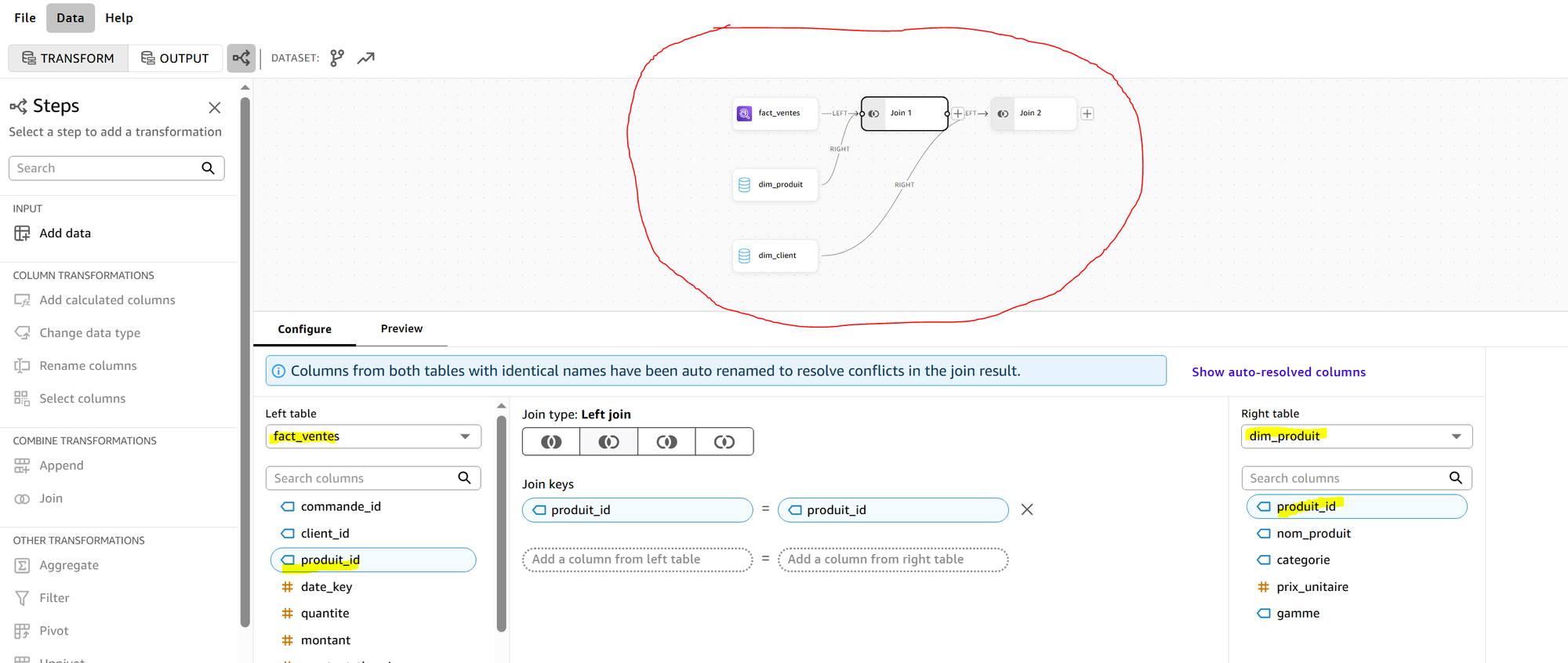Select the dim_client node on canvas

coord(775,255)
